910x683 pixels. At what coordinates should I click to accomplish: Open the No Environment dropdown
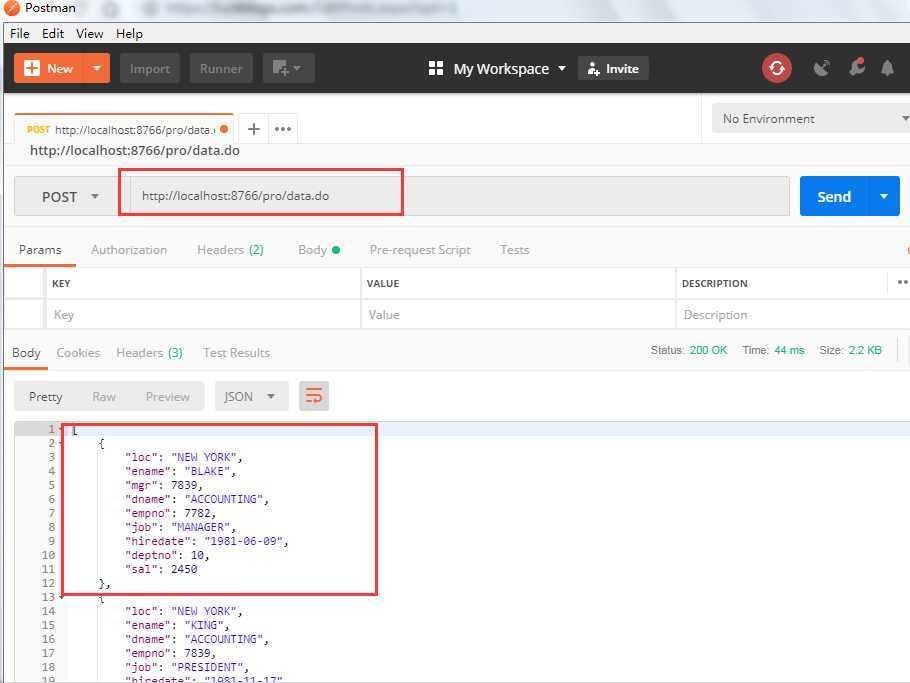click(x=811, y=118)
